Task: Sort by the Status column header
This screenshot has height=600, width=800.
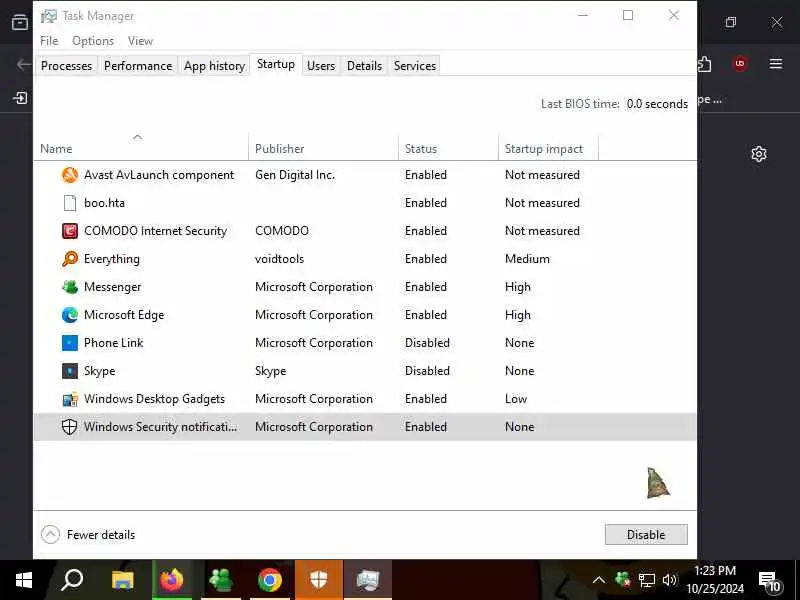Action: 448,148
